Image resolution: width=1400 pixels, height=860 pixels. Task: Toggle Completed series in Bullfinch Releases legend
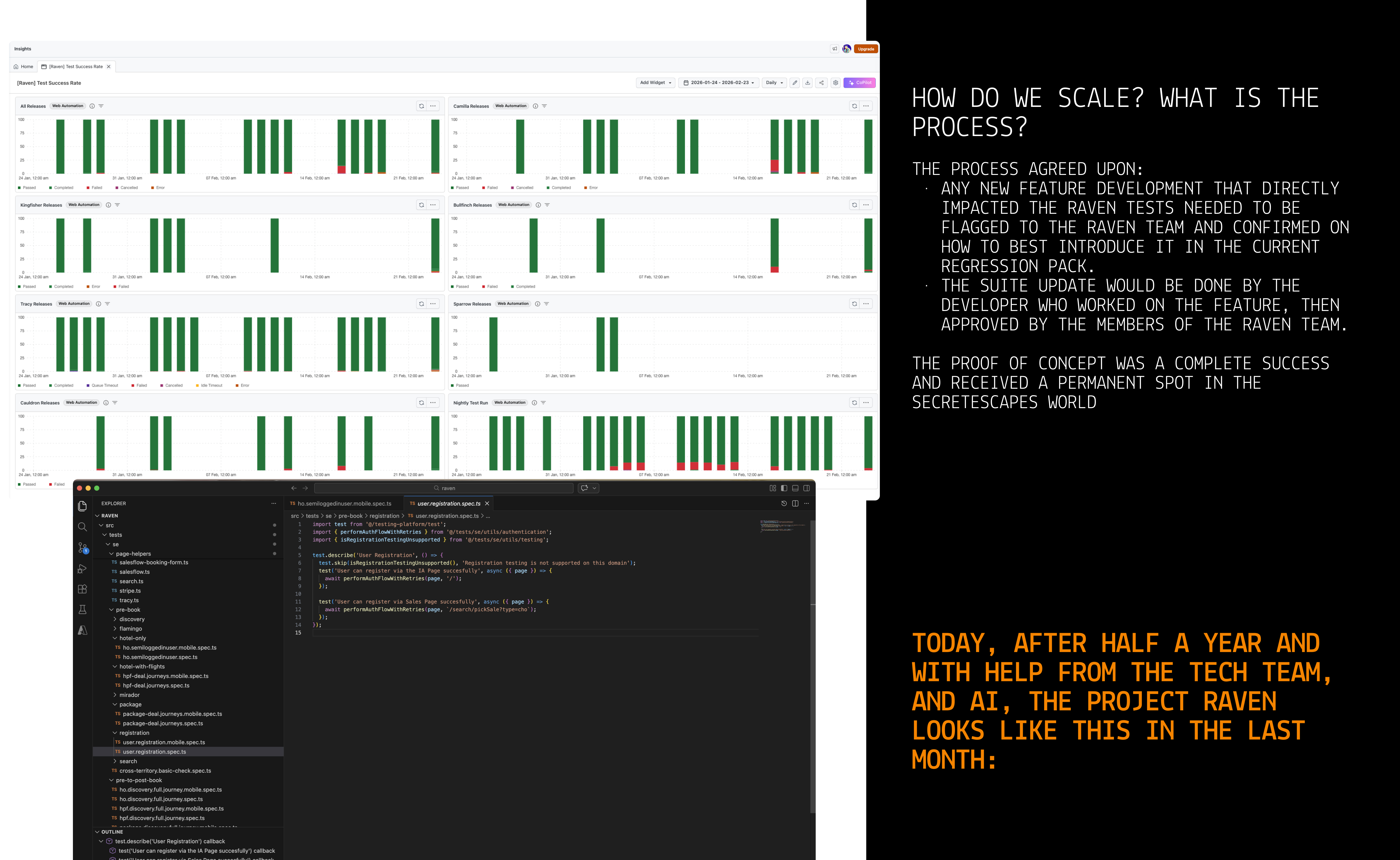(x=523, y=287)
